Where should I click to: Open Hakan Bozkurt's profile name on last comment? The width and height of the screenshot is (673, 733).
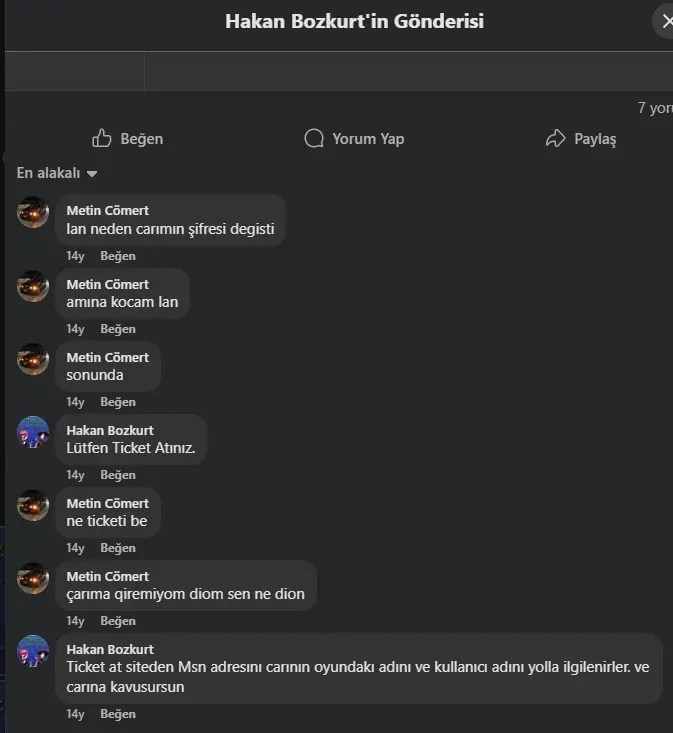pos(110,649)
